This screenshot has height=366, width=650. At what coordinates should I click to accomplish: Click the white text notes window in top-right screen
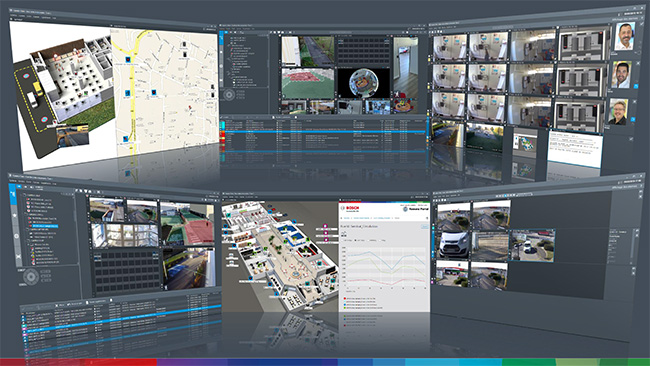coord(575,148)
